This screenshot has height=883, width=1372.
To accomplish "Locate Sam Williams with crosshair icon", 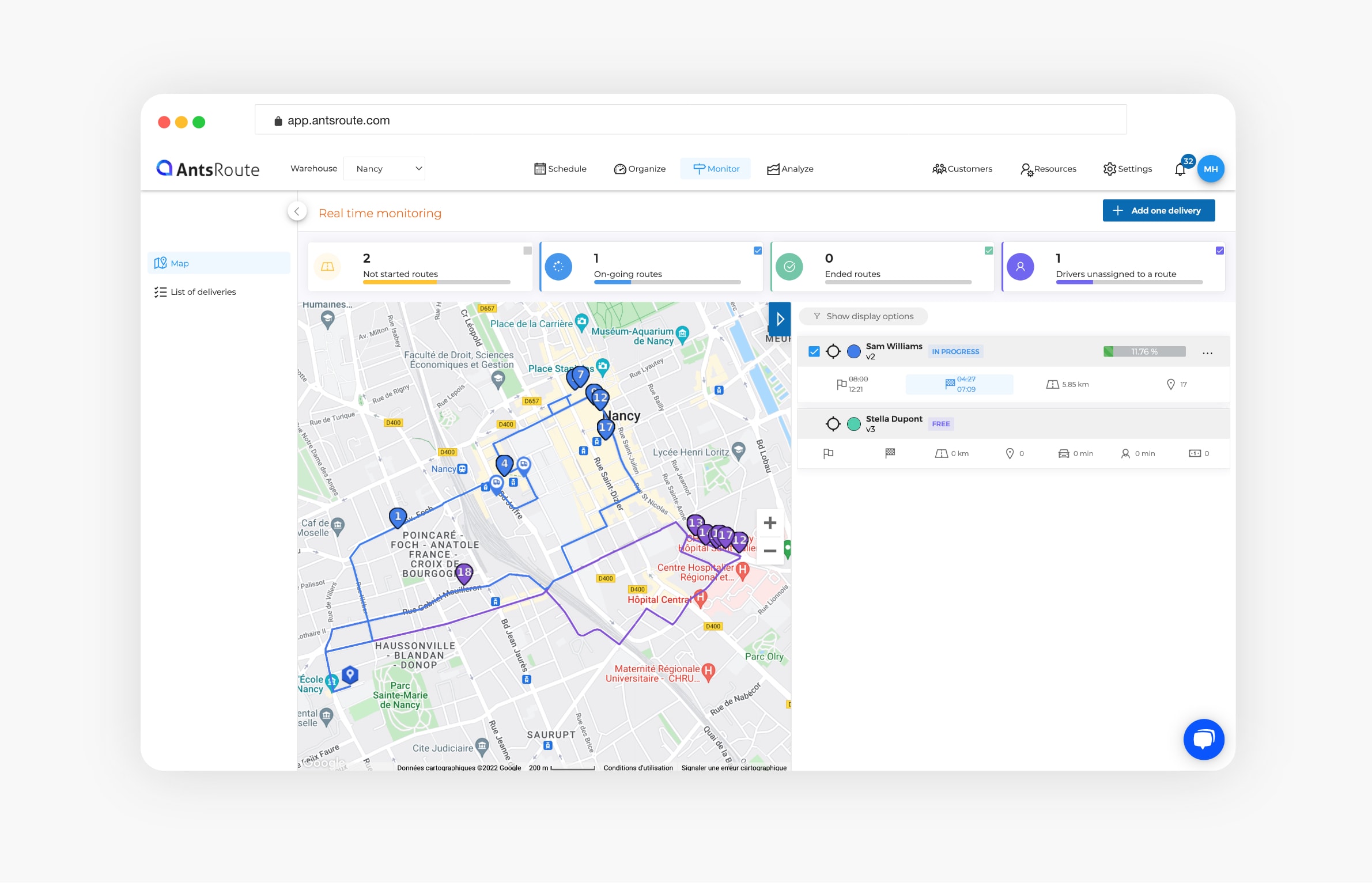I will (x=833, y=351).
